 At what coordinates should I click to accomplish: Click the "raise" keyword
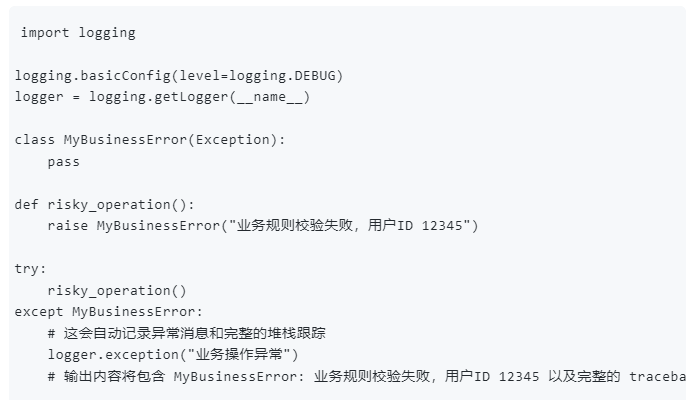coord(67,225)
